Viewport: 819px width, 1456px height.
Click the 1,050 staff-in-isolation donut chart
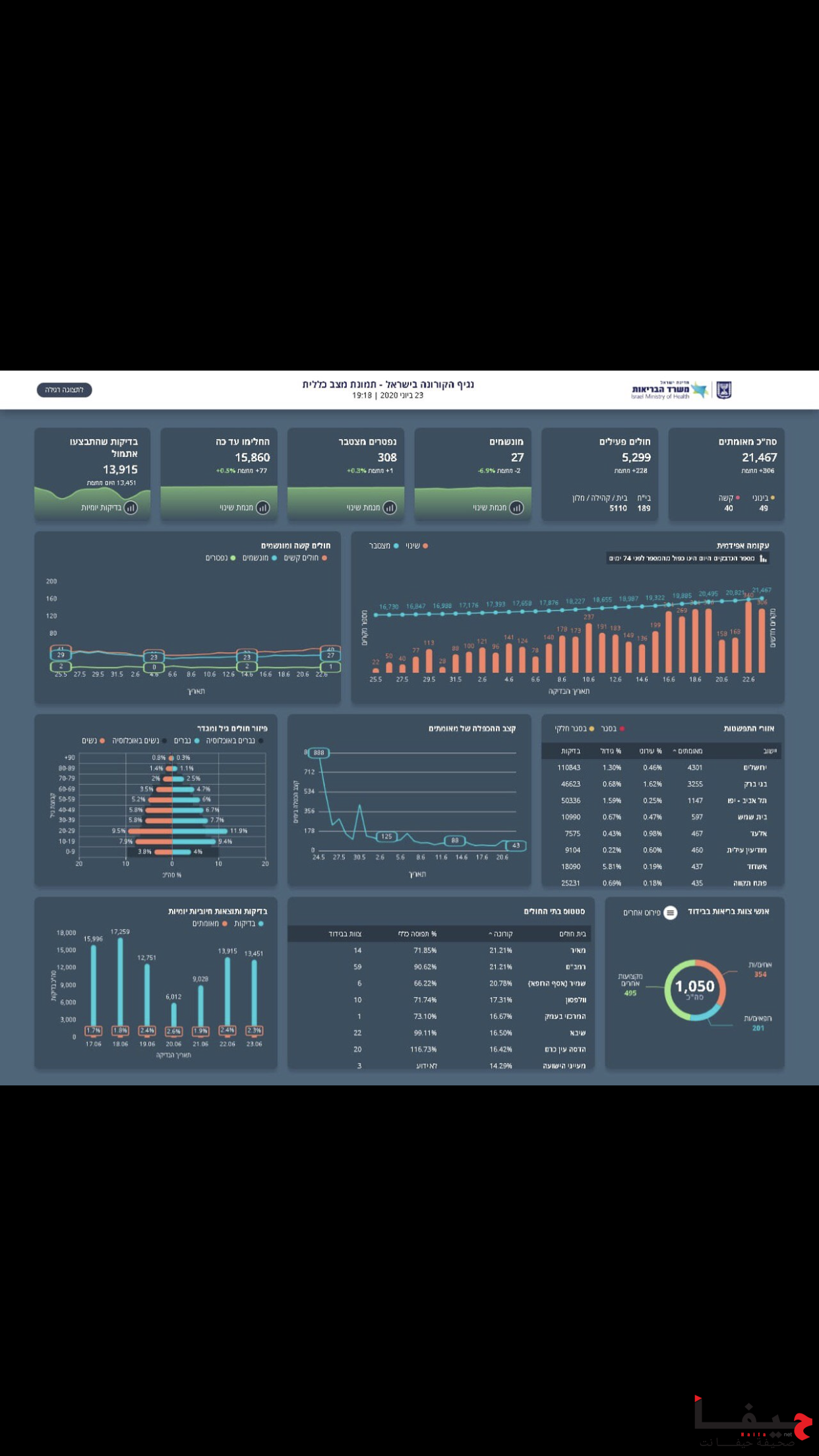695,990
